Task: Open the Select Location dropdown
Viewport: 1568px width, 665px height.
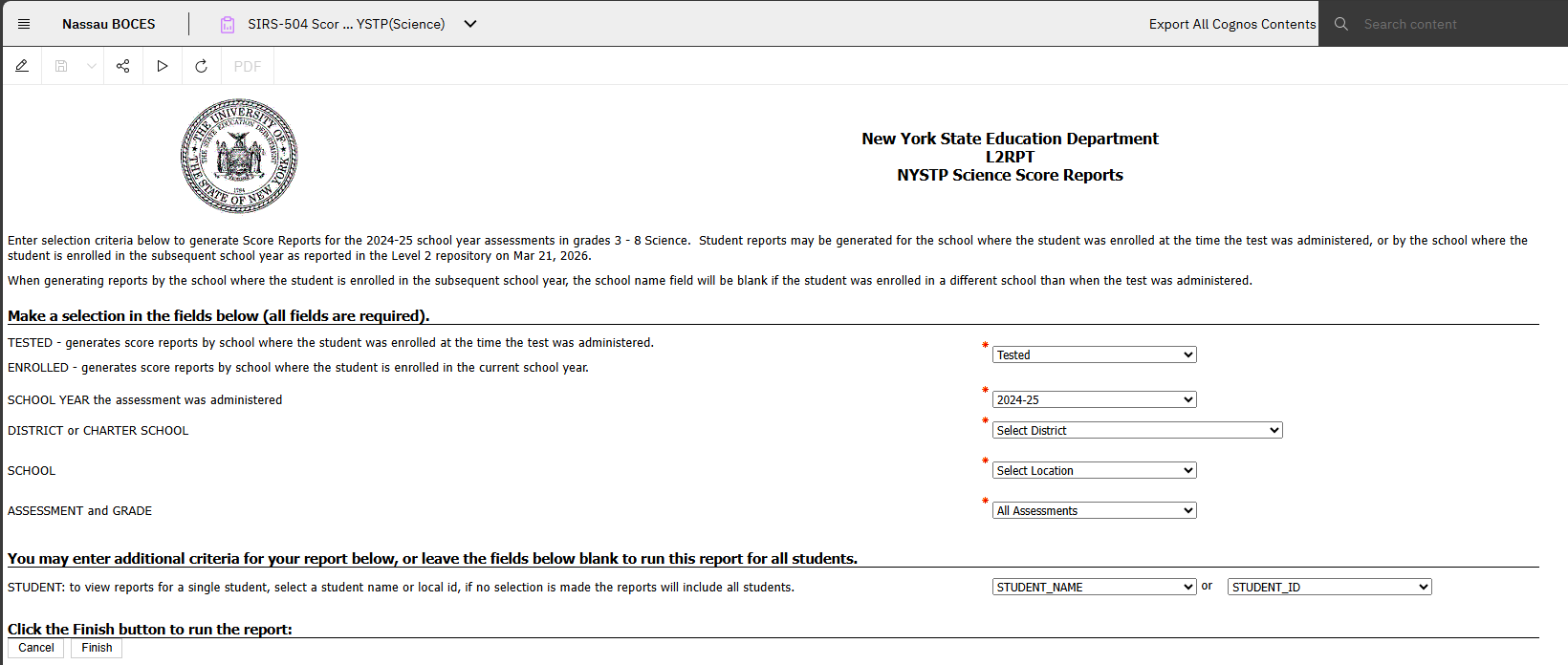Action: (1095, 470)
